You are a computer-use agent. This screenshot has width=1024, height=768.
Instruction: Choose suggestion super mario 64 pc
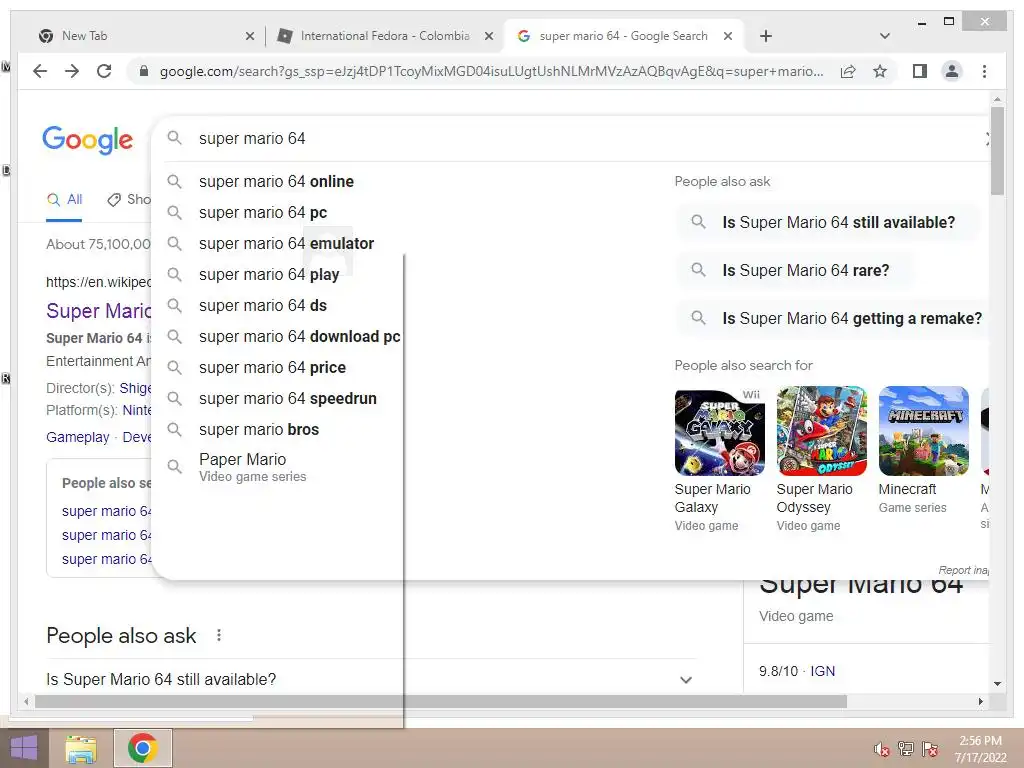(263, 212)
